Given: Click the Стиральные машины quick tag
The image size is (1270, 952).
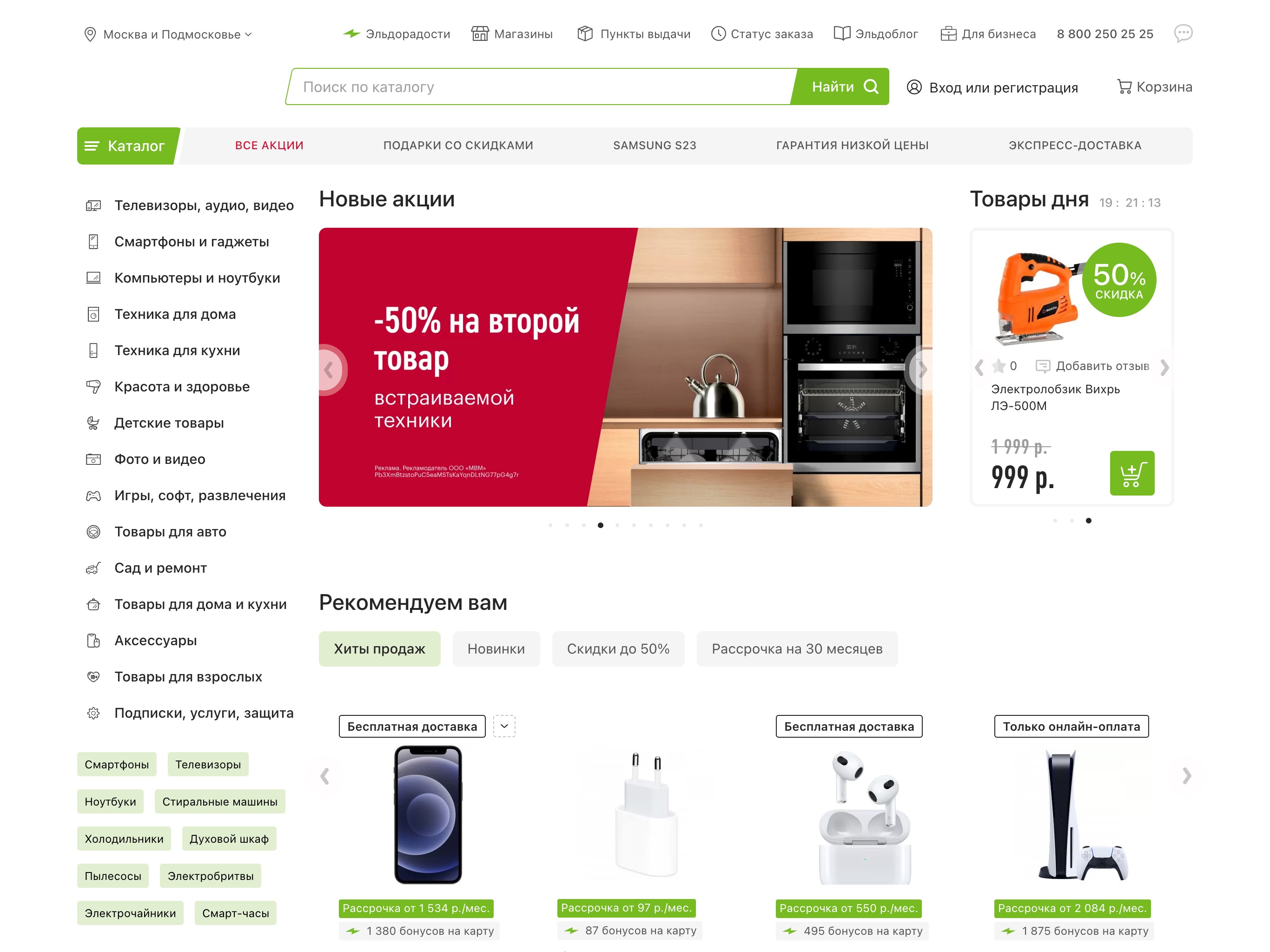Looking at the screenshot, I should [220, 801].
